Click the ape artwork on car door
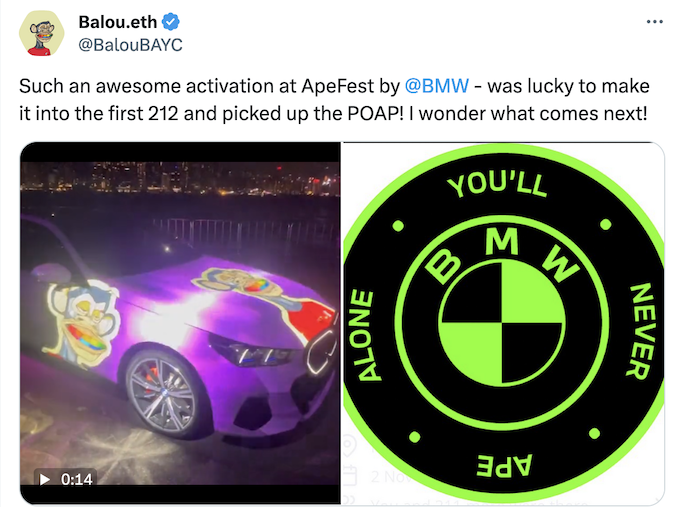The height and width of the screenshot is (507, 683). pyautogui.click(x=82, y=321)
